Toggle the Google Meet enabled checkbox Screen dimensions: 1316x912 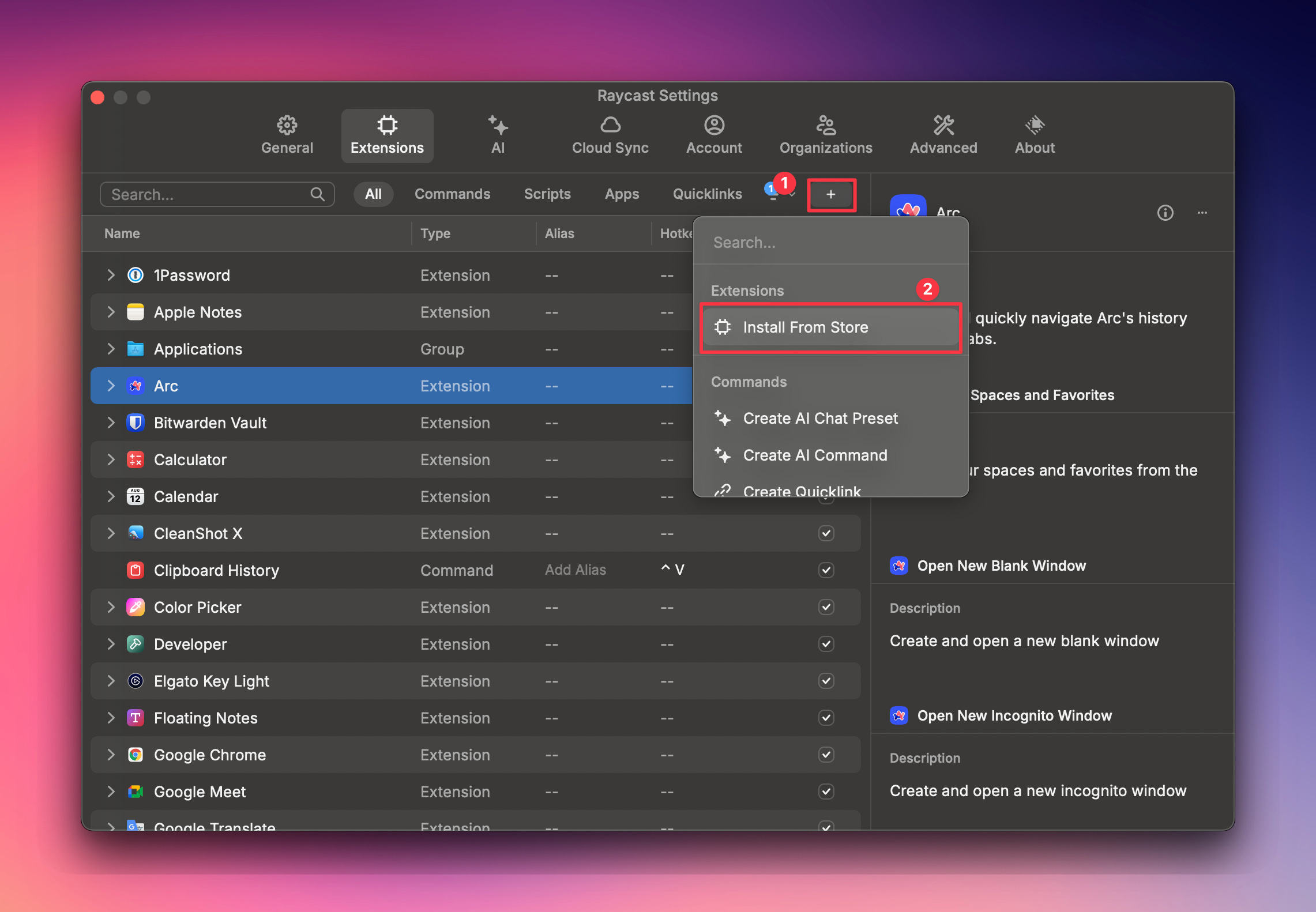point(826,792)
